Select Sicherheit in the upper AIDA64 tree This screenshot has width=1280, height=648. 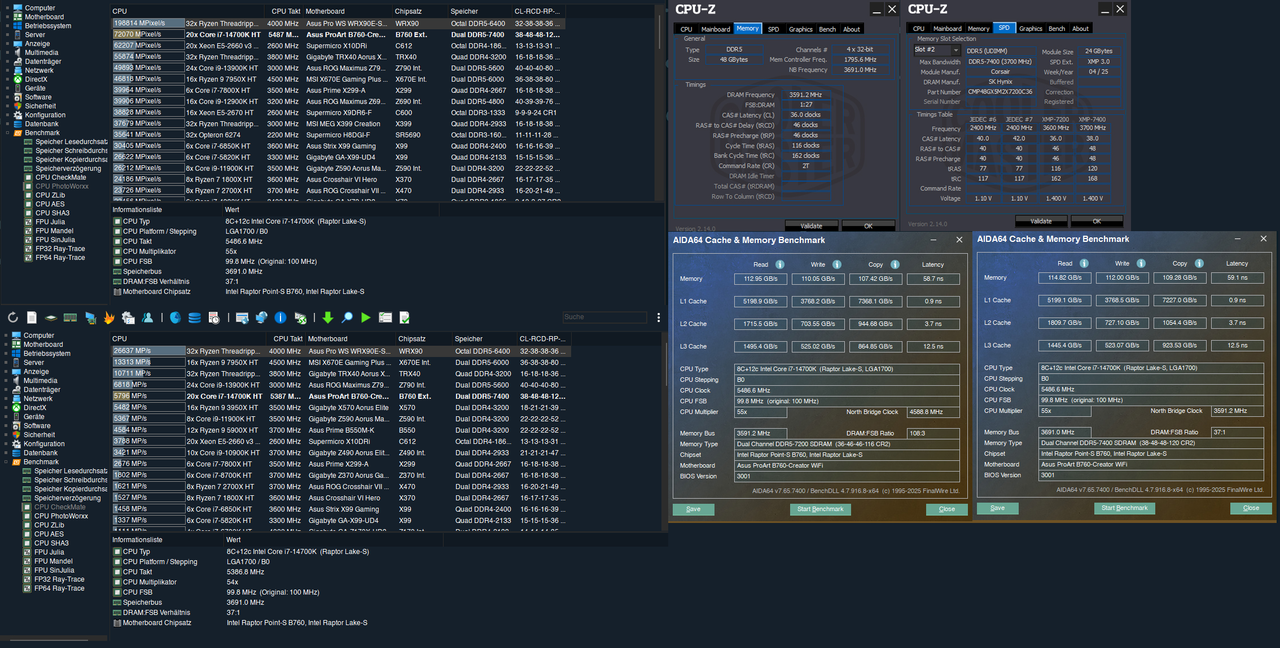coord(40,106)
